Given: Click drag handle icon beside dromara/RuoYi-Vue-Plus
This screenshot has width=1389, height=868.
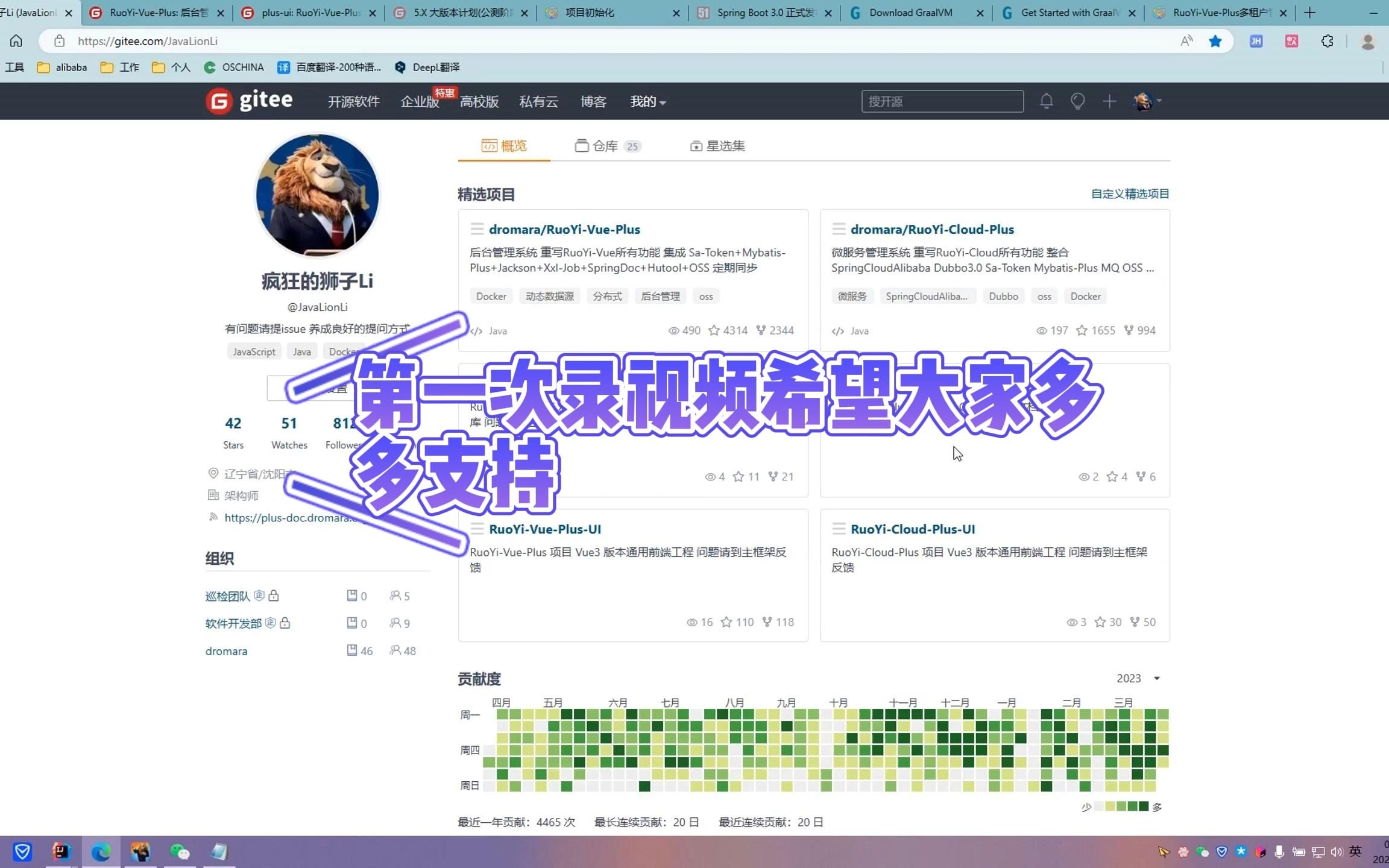Looking at the screenshot, I should 477,229.
